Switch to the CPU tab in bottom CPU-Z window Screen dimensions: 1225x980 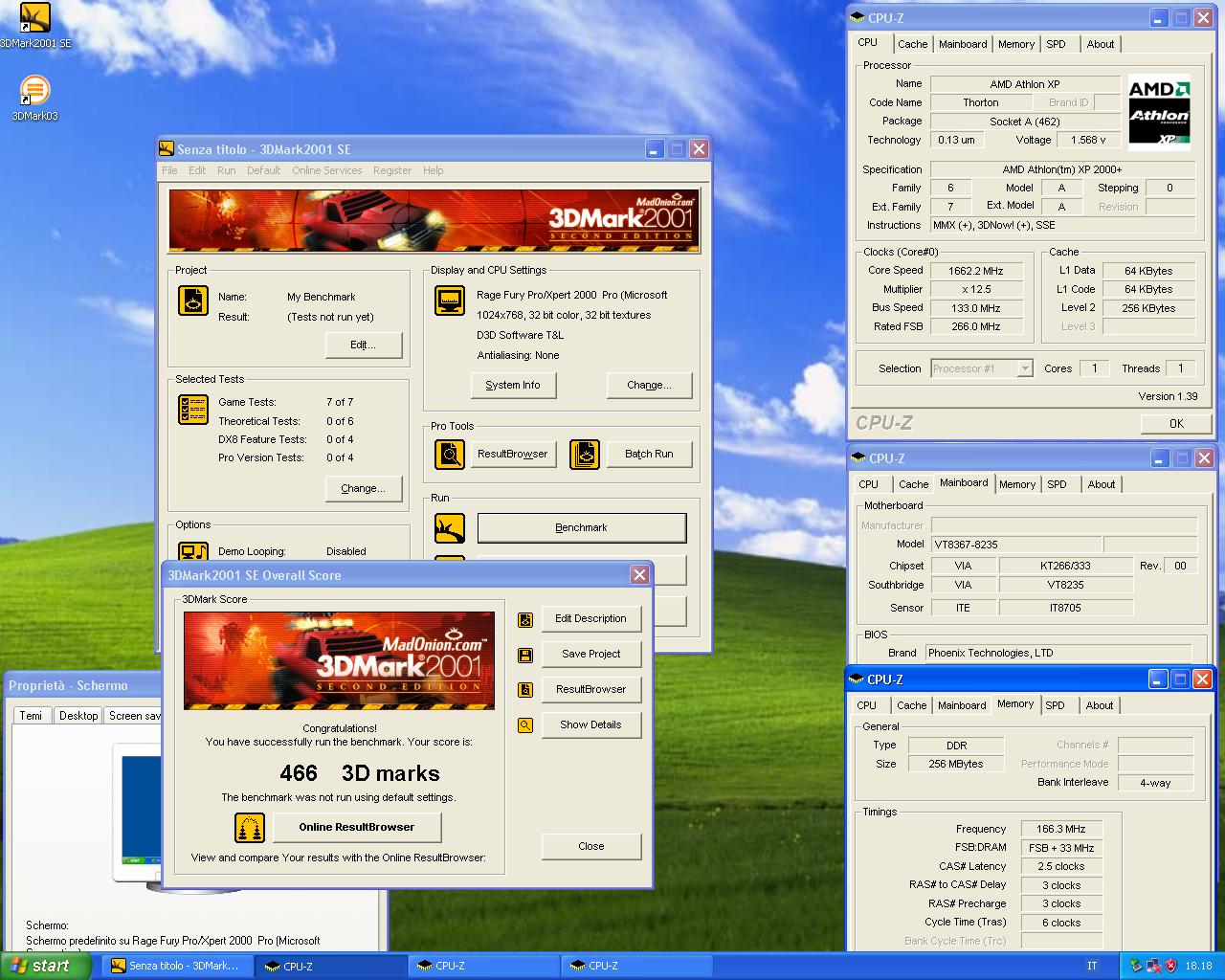click(867, 705)
